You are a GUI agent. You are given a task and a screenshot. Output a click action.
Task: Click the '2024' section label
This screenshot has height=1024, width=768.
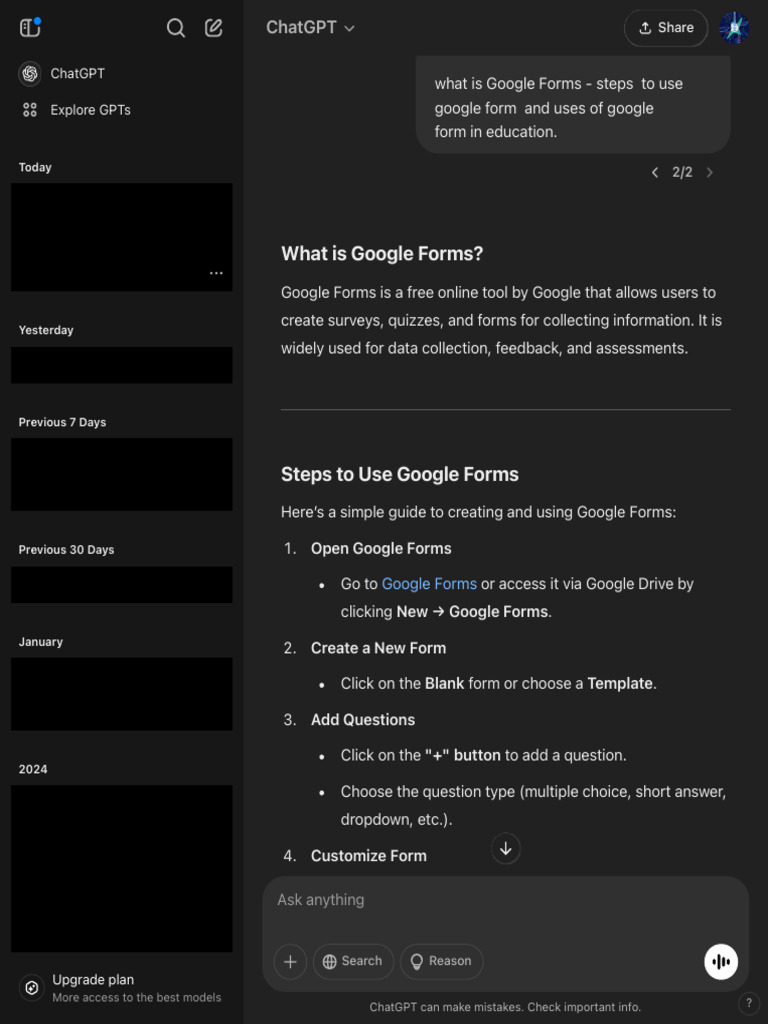click(x=33, y=769)
